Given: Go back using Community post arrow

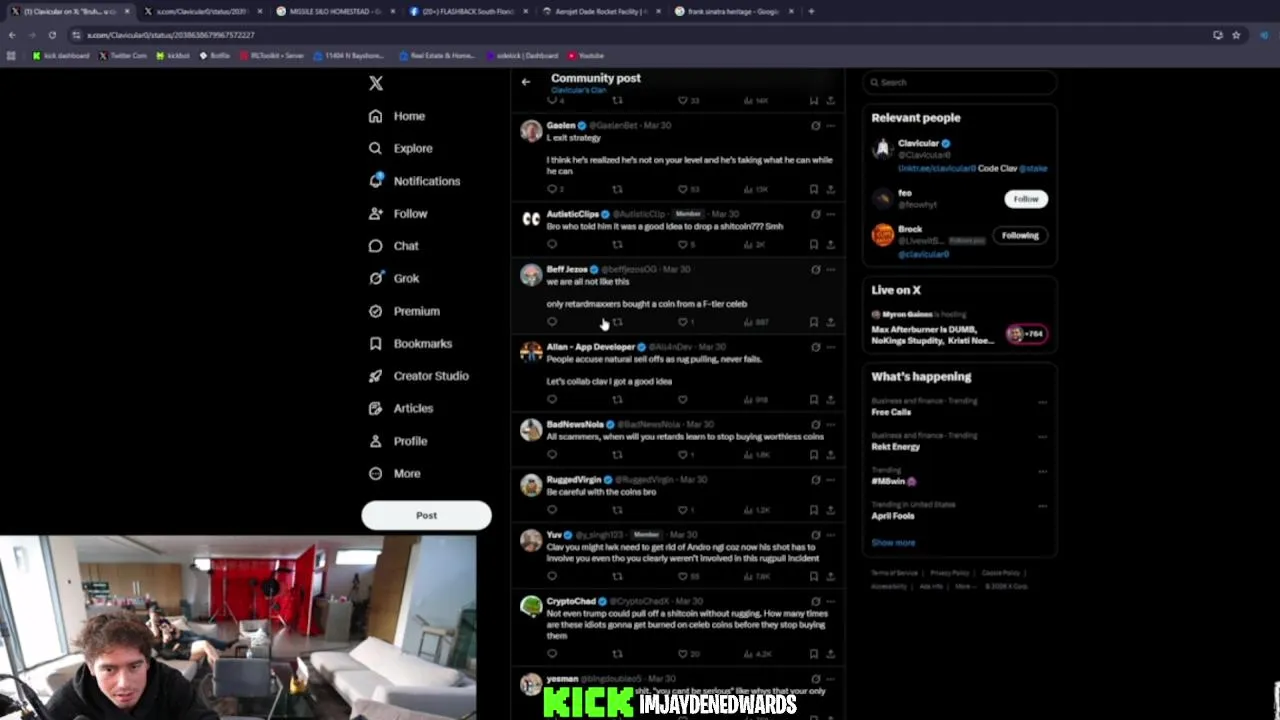Looking at the screenshot, I should click(526, 82).
